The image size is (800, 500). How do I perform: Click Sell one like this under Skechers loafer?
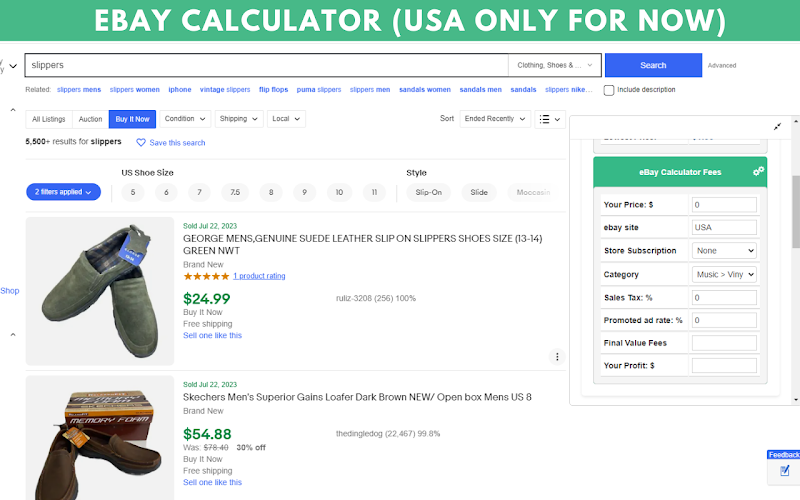[x=212, y=482]
